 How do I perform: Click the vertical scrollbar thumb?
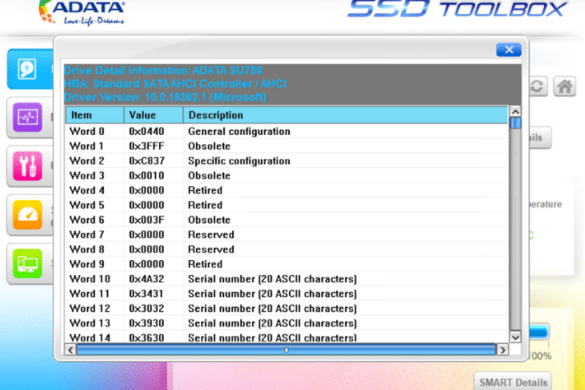tap(515, 123)
